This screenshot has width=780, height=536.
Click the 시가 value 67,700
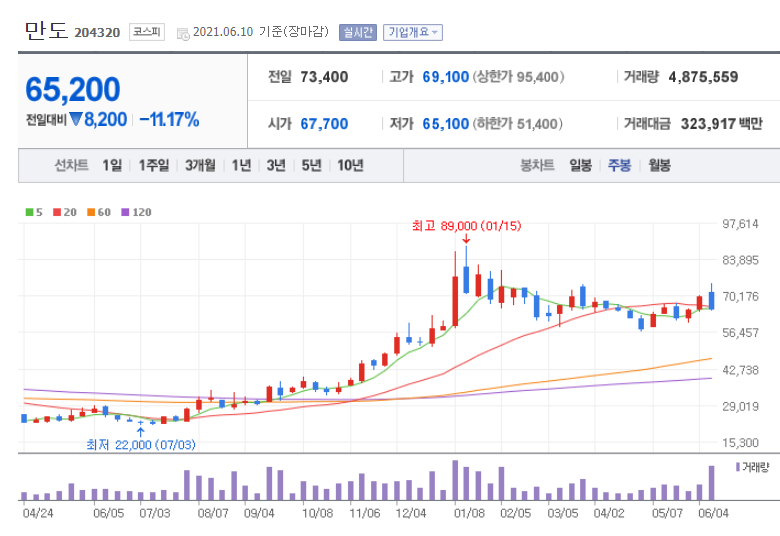(324, 124)
